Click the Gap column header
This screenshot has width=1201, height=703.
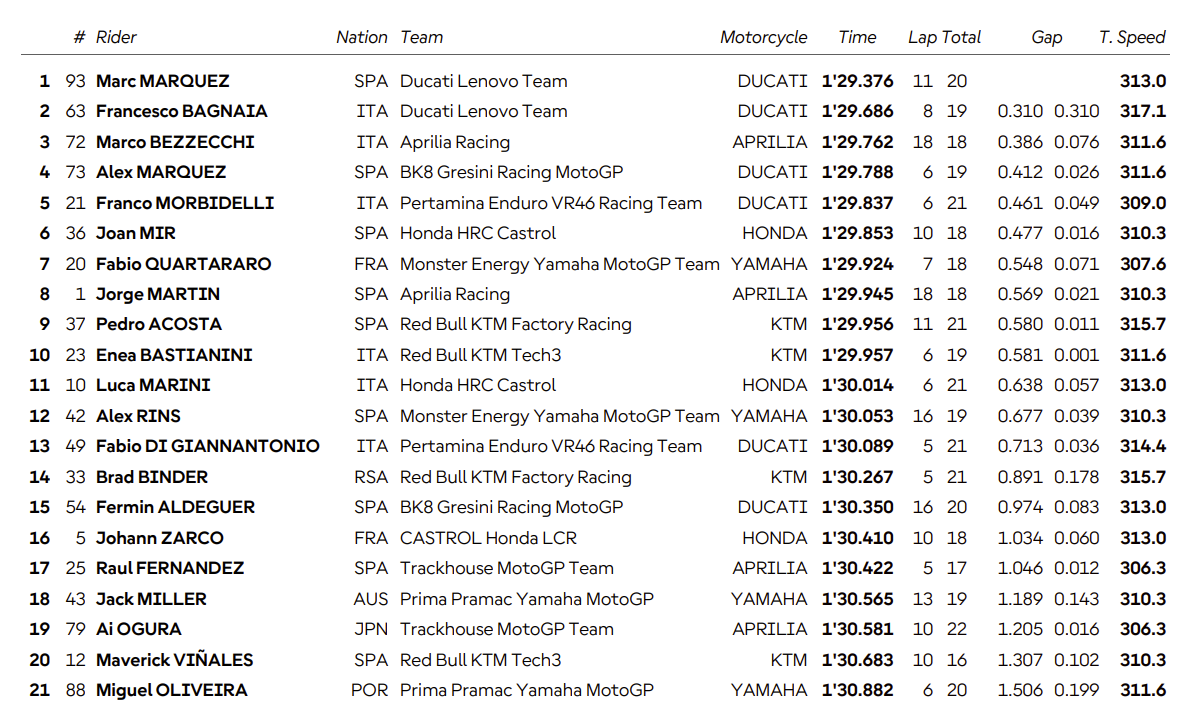[1046, 37]
